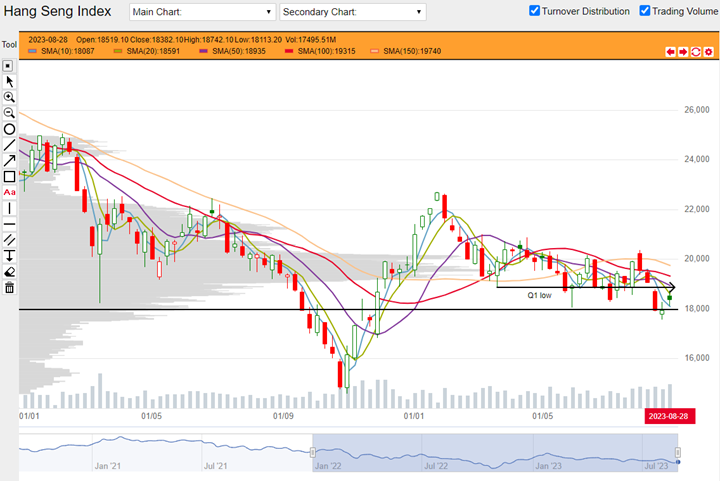The image size is (720, 481).
Task: Click the 26,000 price axis label
Action: (x=697, y=110)
